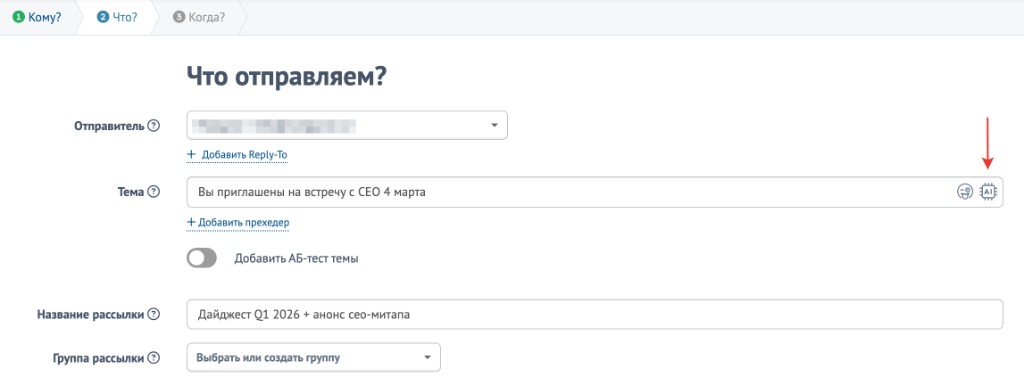
Task: Show help tooltip for Отправитель
Action: (x=153, y=126)
